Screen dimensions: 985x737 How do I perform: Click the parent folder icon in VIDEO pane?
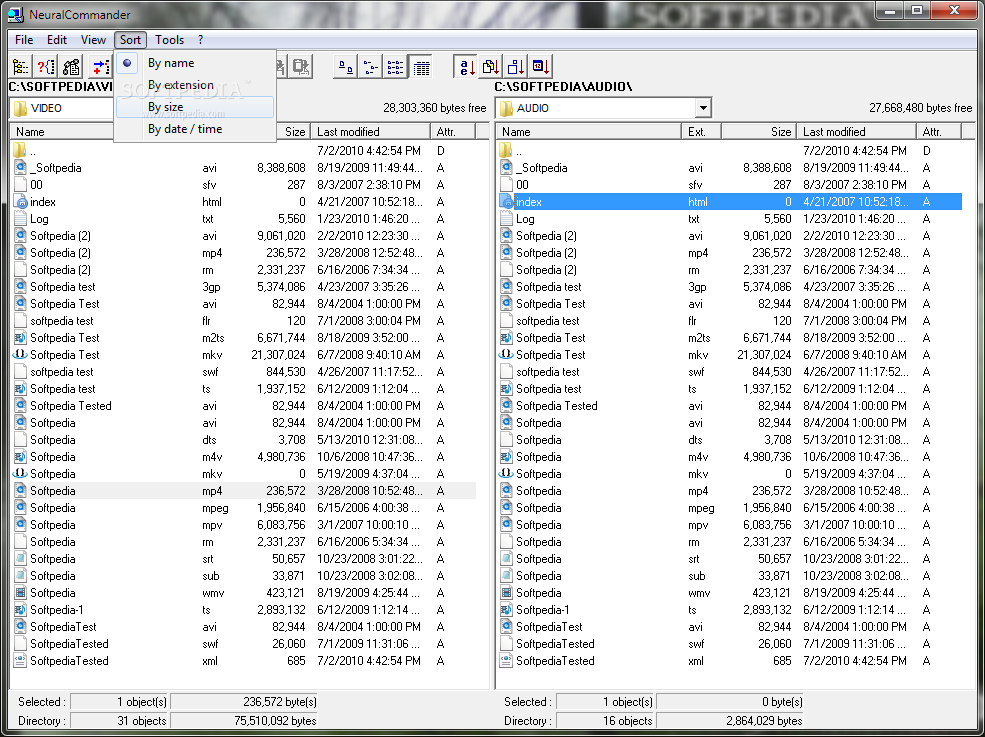click(x=20, y=150)
